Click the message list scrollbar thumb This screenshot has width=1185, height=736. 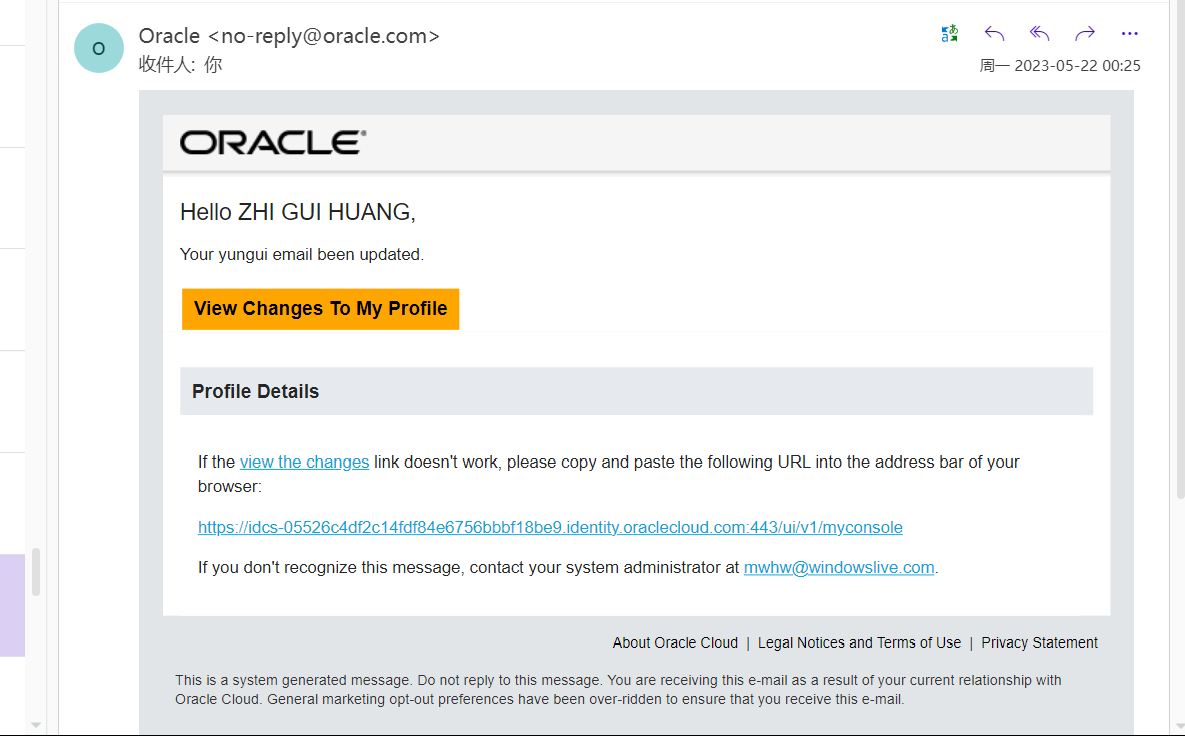pos(36,571)
